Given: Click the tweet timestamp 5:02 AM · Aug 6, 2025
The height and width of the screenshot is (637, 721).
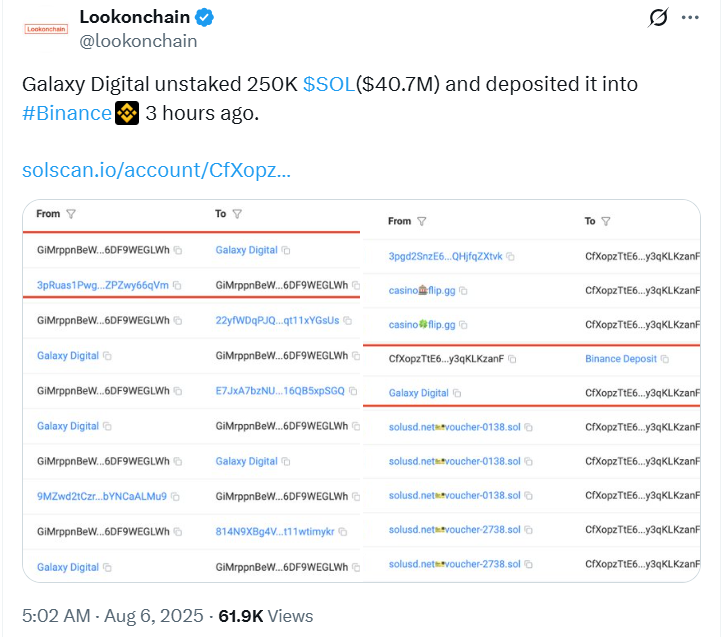Looking at the screenshot, I should 113,616.
